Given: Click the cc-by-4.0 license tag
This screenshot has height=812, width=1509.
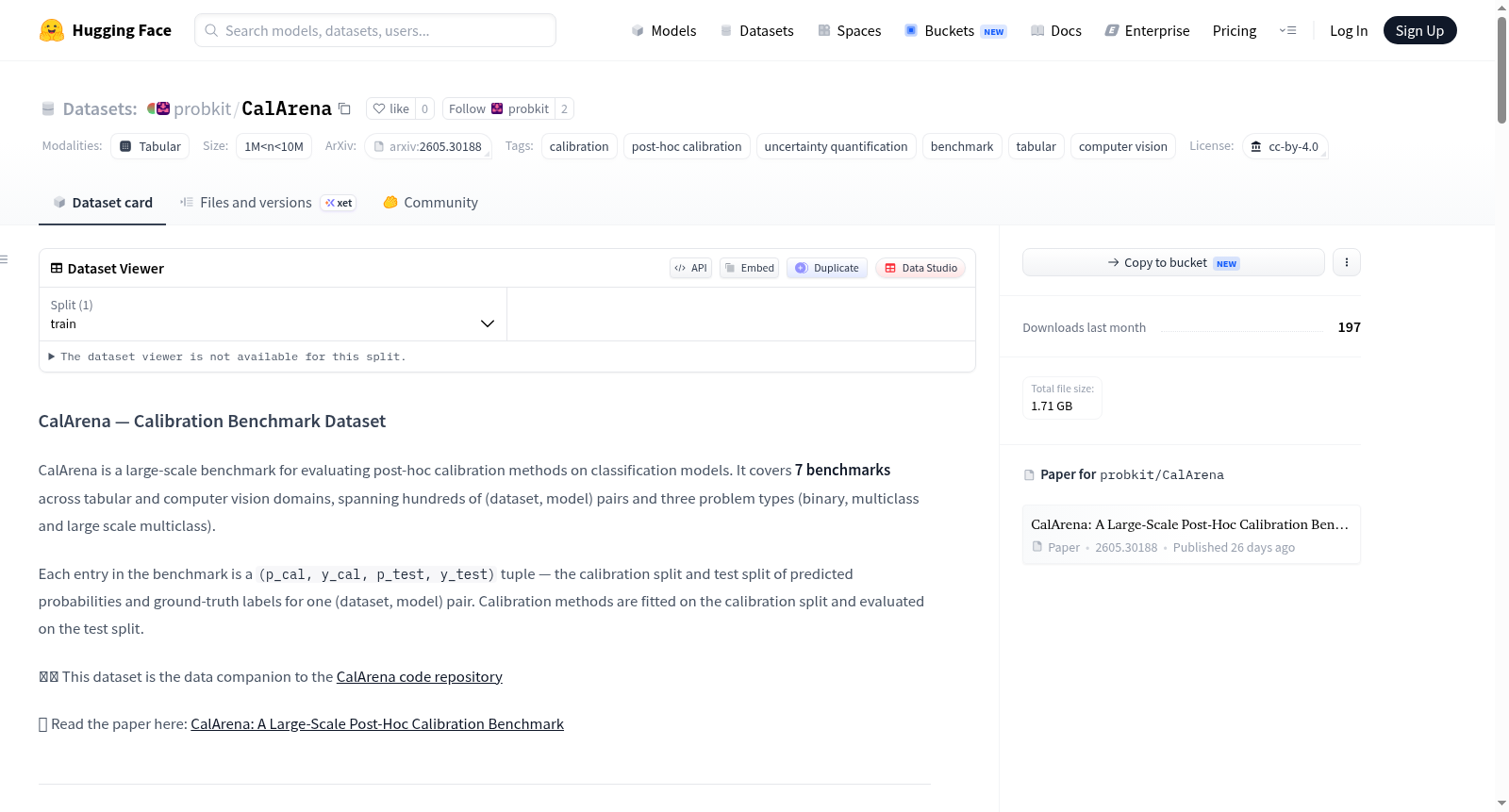Looking at the screenshot, I should (1285, 146).
